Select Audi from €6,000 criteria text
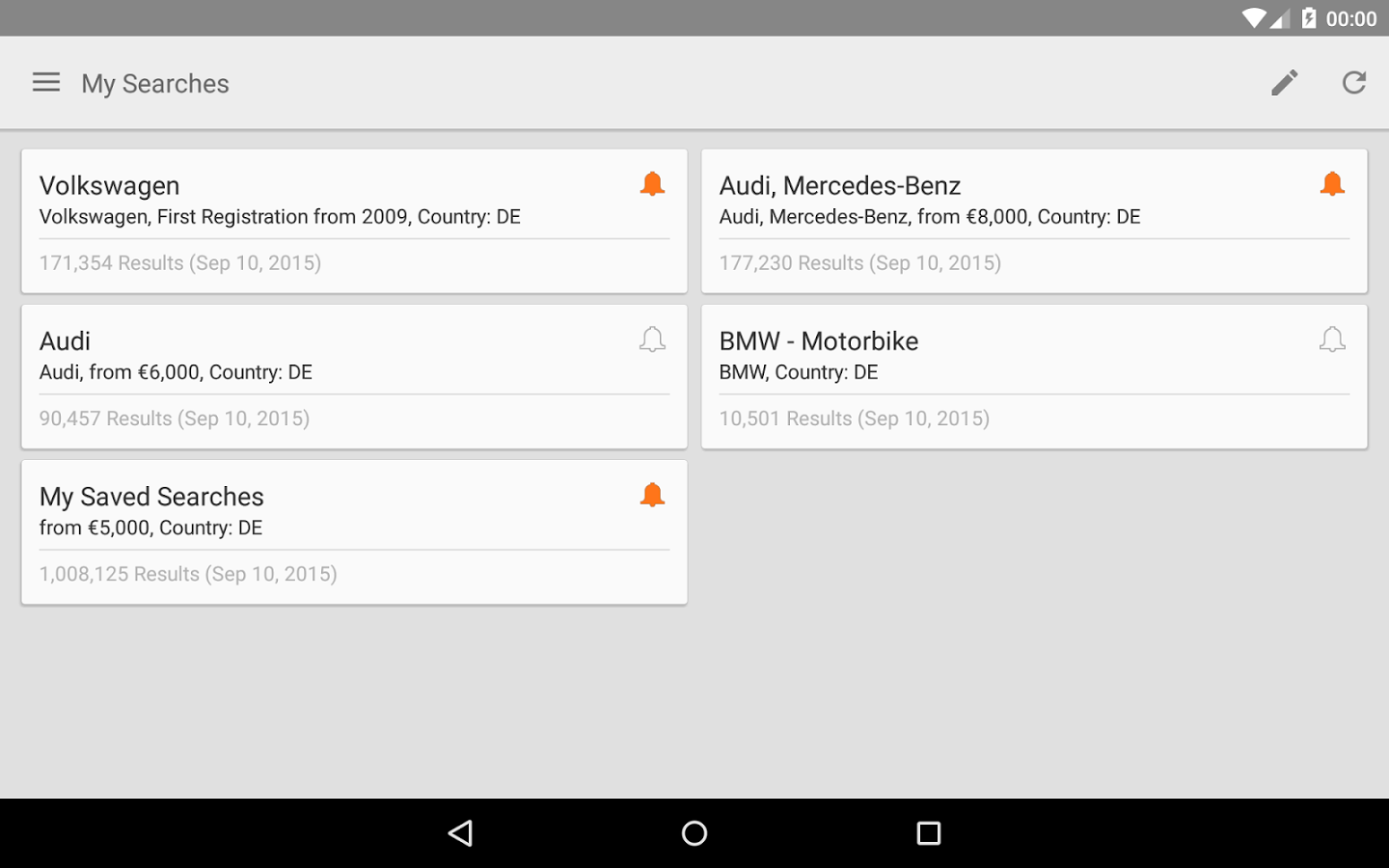This screenshot has width=1389, height=868. coord(176,372)
